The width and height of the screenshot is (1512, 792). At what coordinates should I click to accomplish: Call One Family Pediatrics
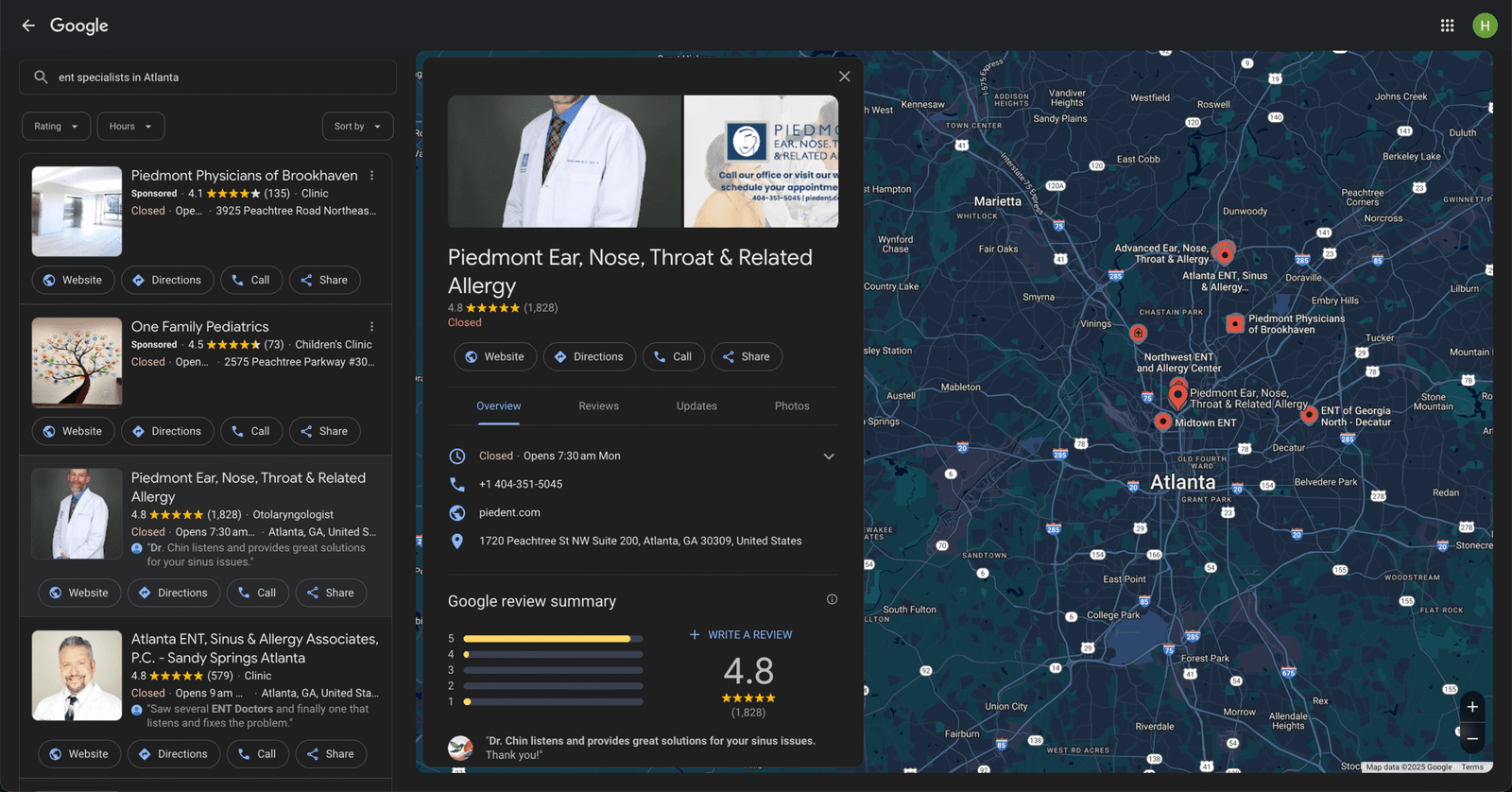[x=251, y=431]
